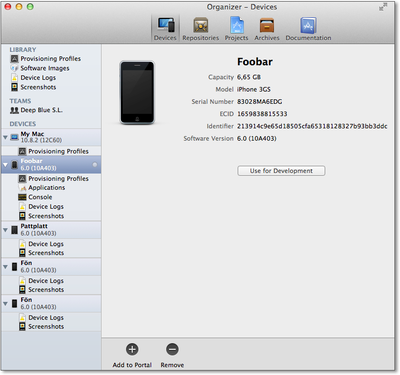400x375 pixels.
Task: Collapse the Foobar device disclosure triangle
Action: point(5,165)
